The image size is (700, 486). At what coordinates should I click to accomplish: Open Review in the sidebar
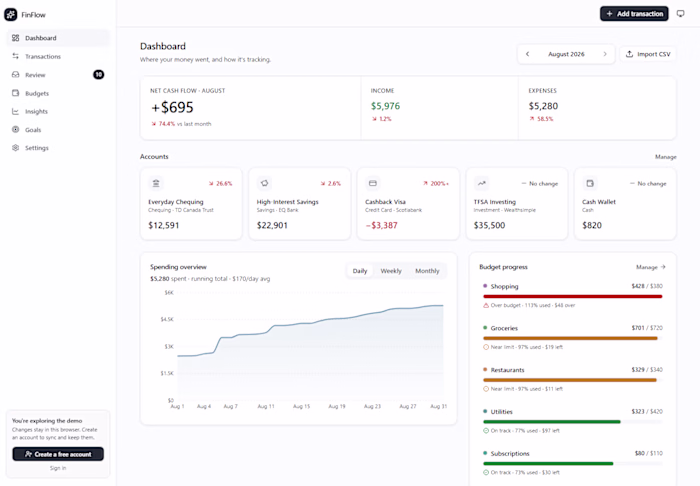tap(58, 75)
